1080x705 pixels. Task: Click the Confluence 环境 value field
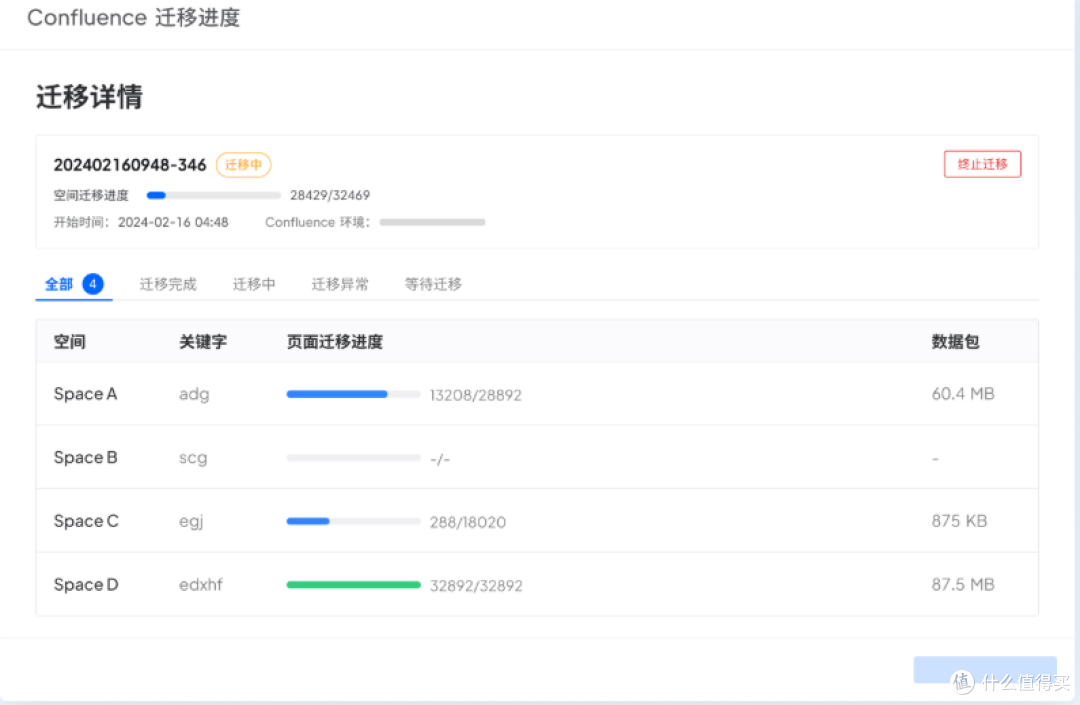pyautogui.click(x=432, y=222)
